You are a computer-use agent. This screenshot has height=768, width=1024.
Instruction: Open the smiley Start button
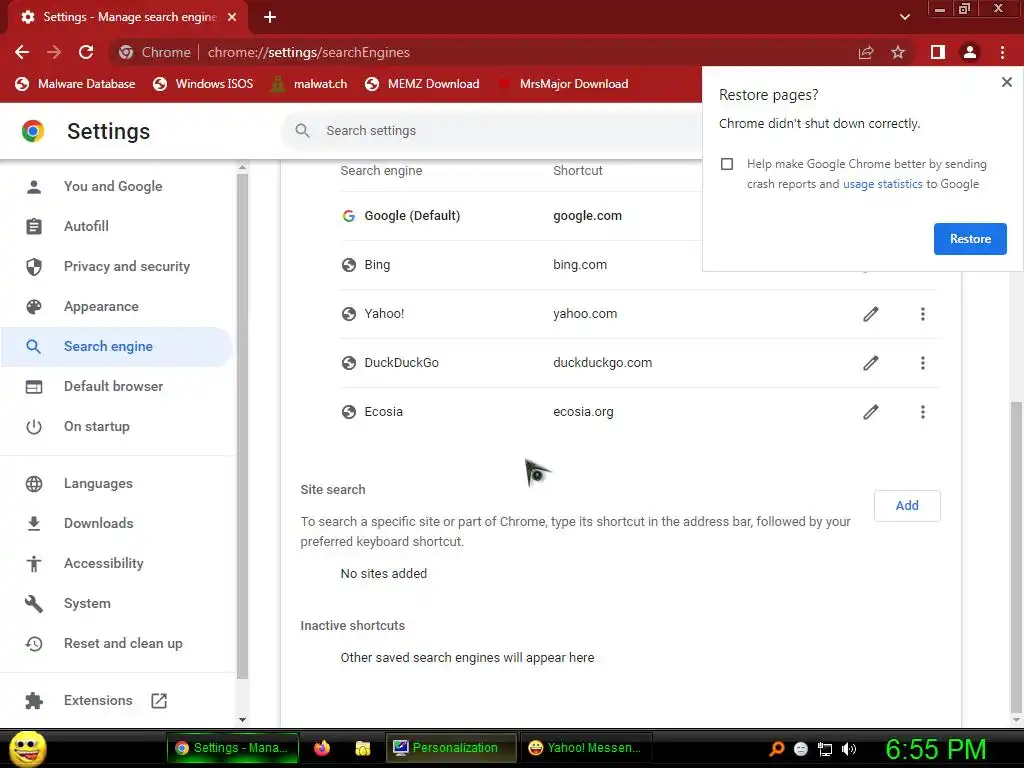point(27,748)
